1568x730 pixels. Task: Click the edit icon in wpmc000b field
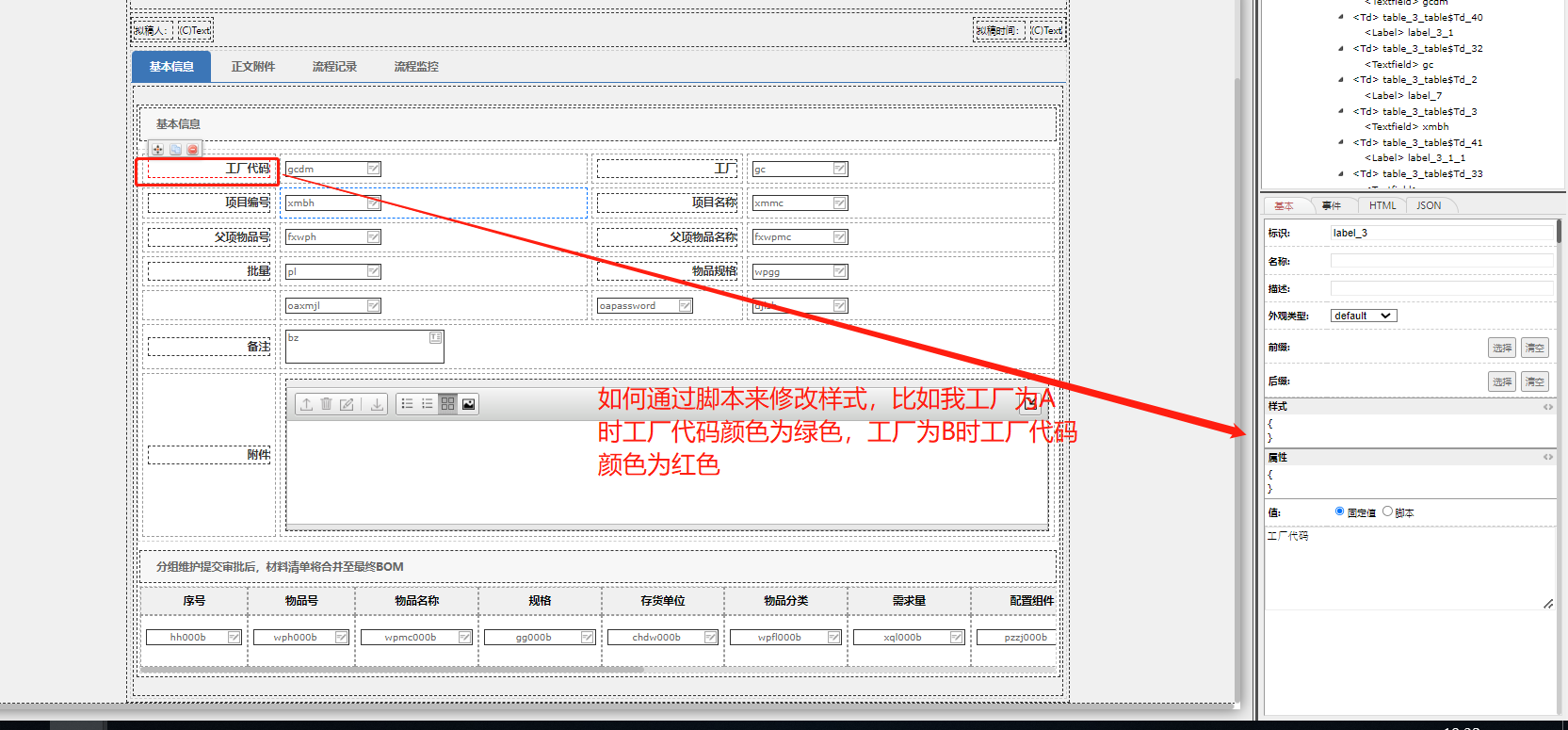(x=465, y=638)
